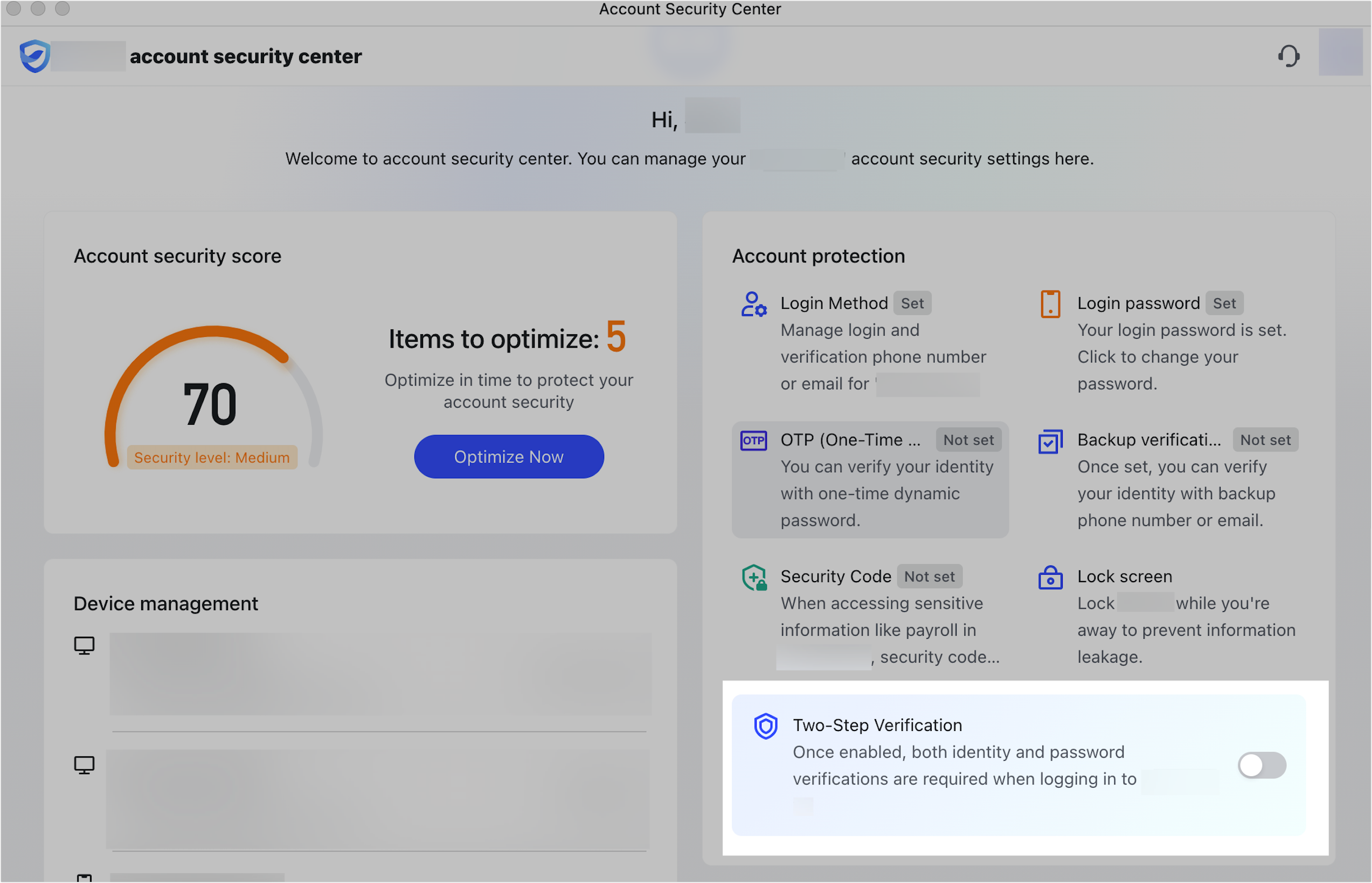Open customer support headset icon
Image resolution: width=1372 pixels, height=883 pixels.
coord(1289,56)
